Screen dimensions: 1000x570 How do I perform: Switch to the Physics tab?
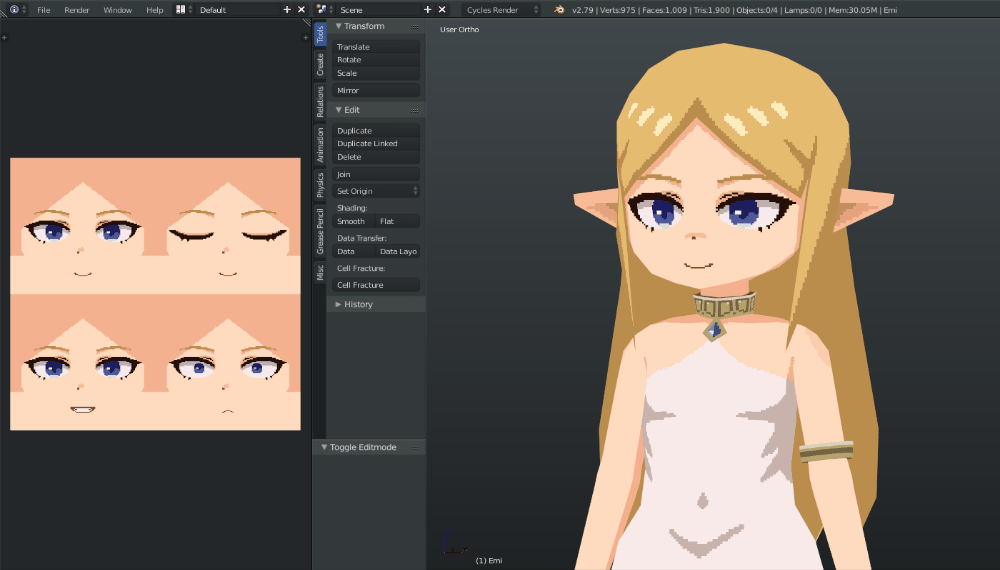[320, 185]
